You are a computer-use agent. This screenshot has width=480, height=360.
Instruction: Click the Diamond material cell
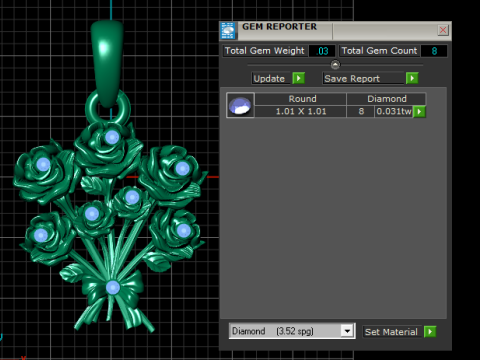tap(387, 99)
